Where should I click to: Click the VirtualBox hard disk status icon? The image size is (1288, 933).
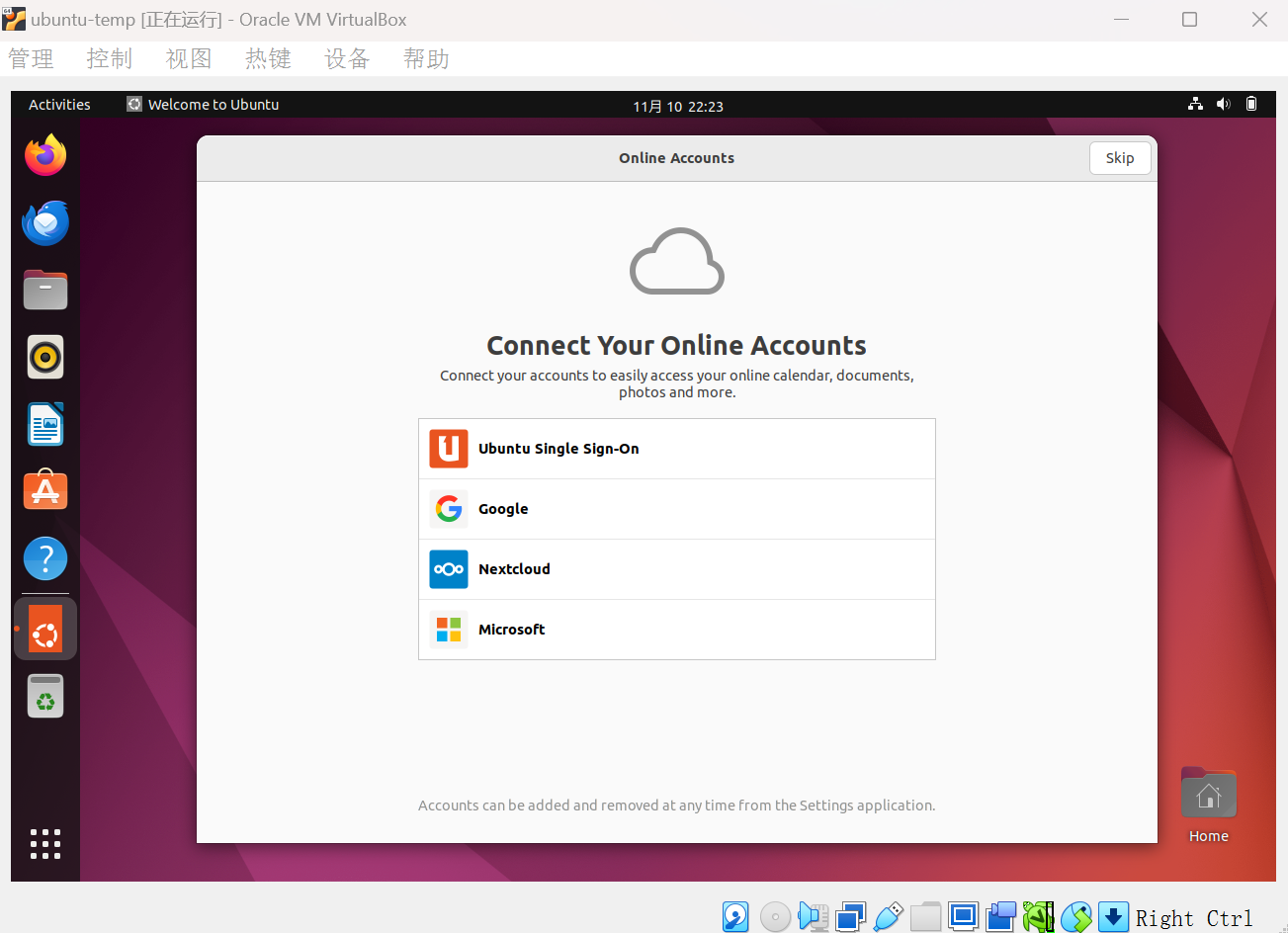pos(735,917)
